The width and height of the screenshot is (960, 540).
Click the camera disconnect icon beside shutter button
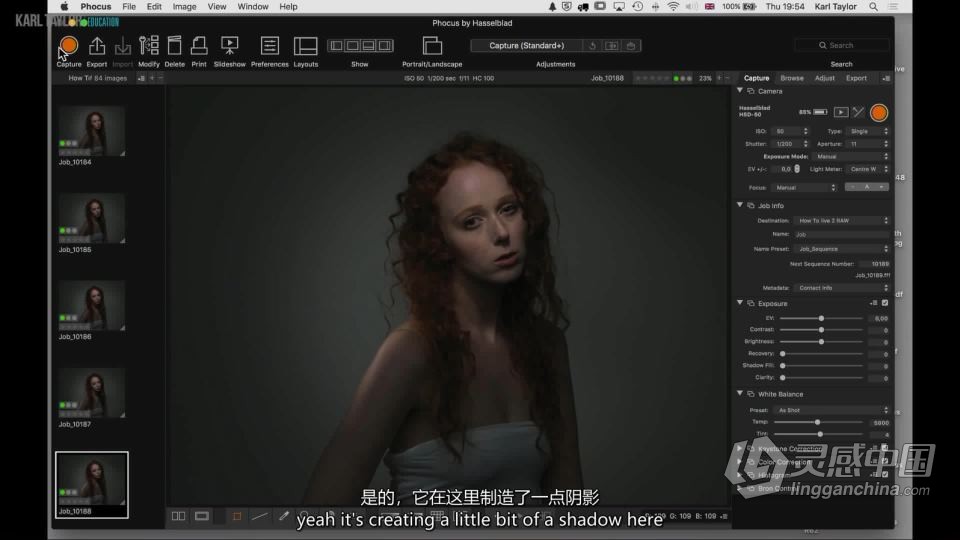[x=858, y=112]
